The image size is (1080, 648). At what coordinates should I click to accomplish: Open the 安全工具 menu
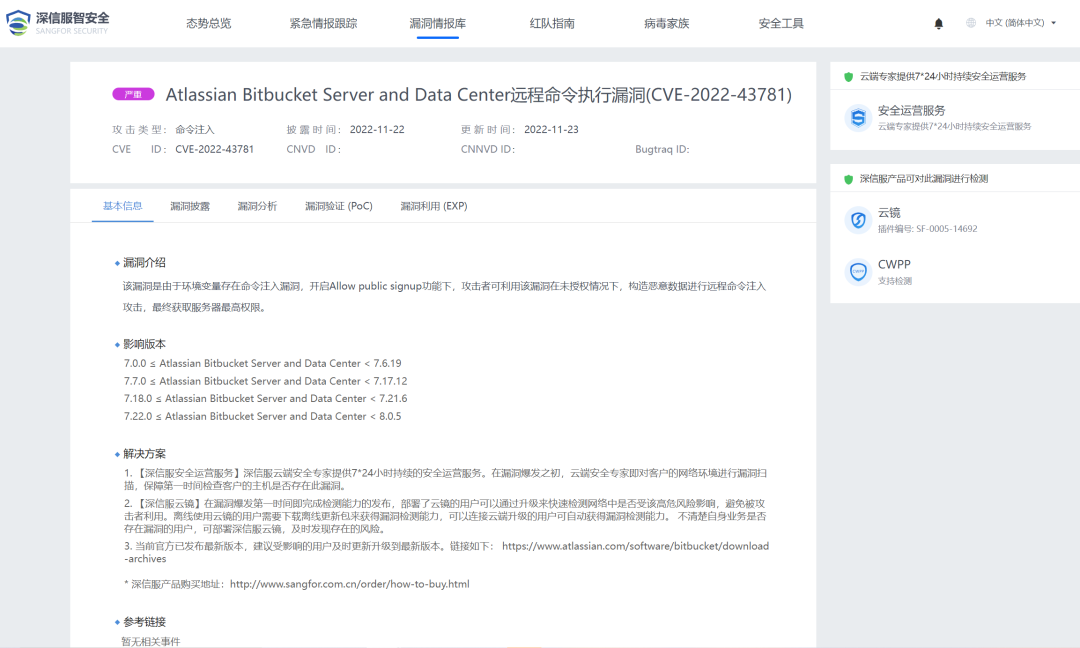click(781, 23)
